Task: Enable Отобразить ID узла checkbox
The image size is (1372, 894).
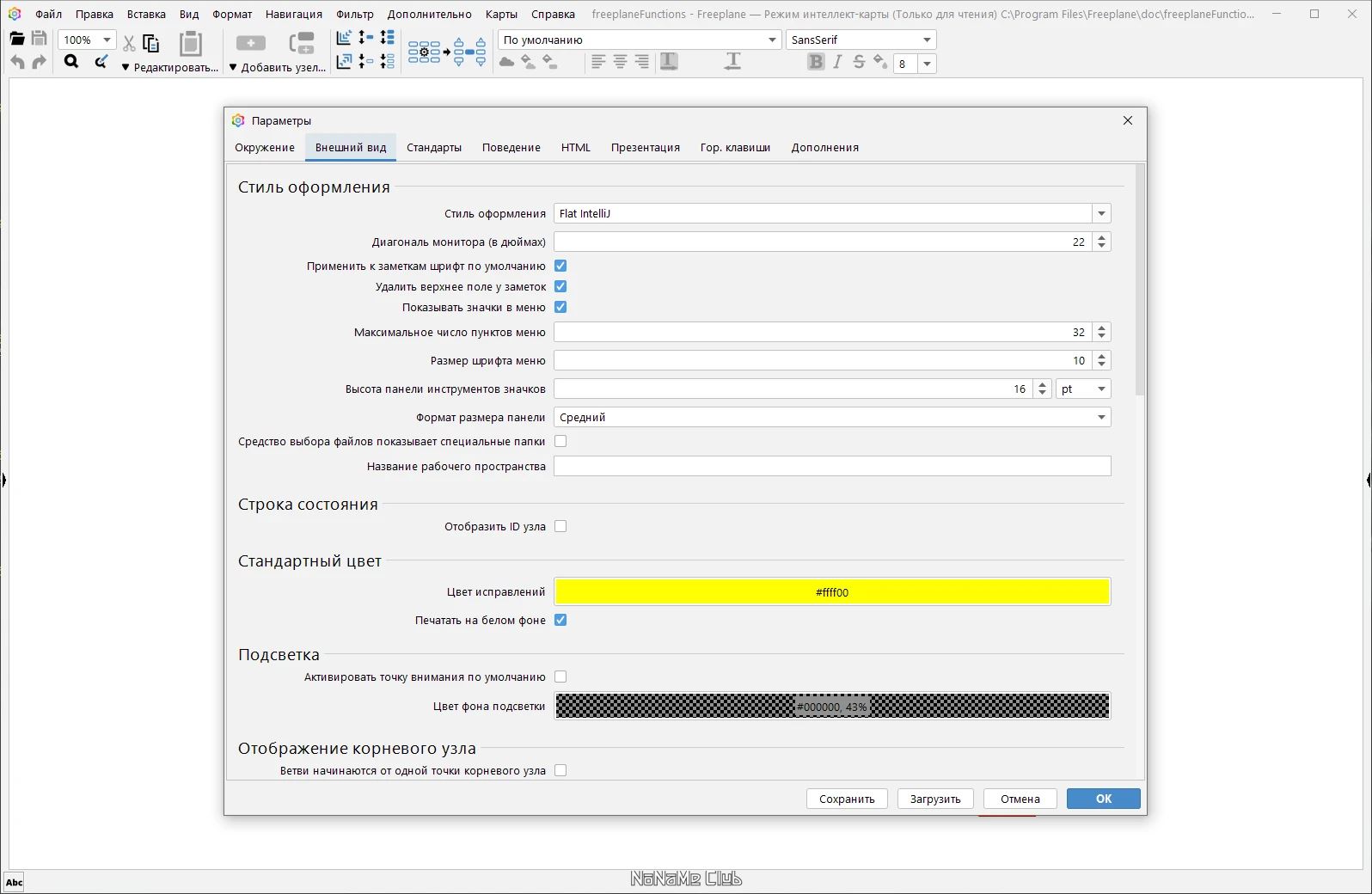Action: [x=560, y=526]
